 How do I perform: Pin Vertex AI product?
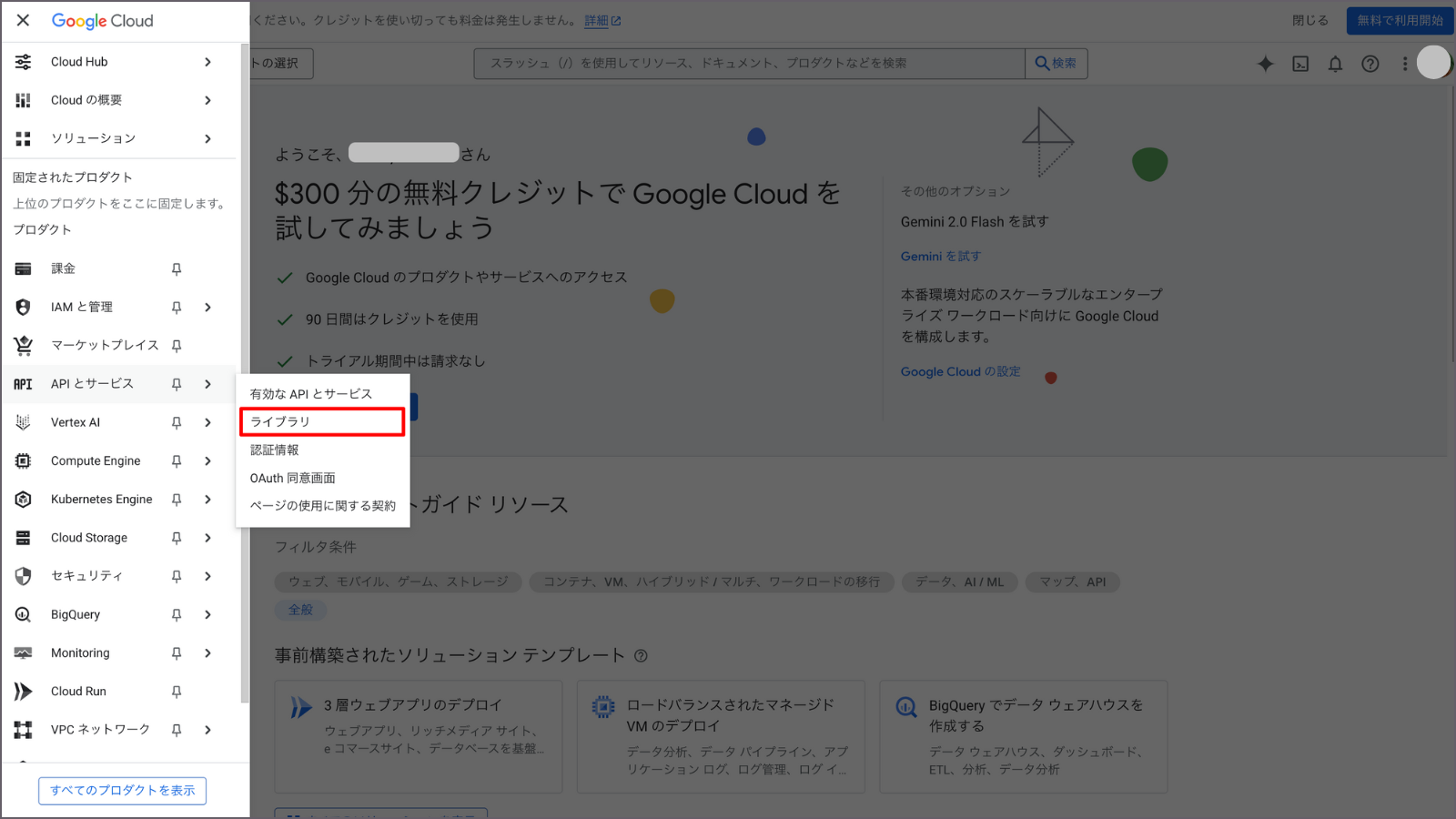pos(177,422)
